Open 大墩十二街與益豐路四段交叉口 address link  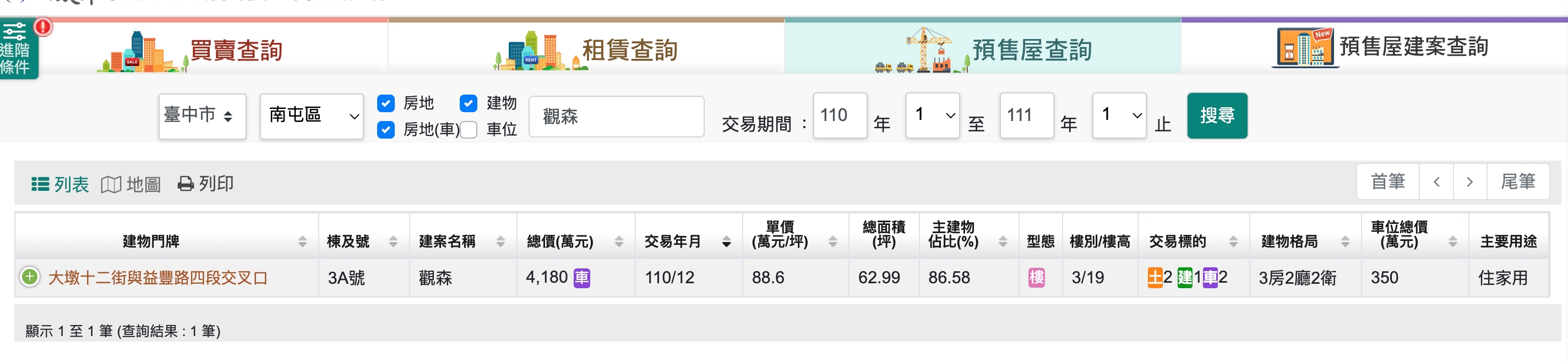point(157,278)
